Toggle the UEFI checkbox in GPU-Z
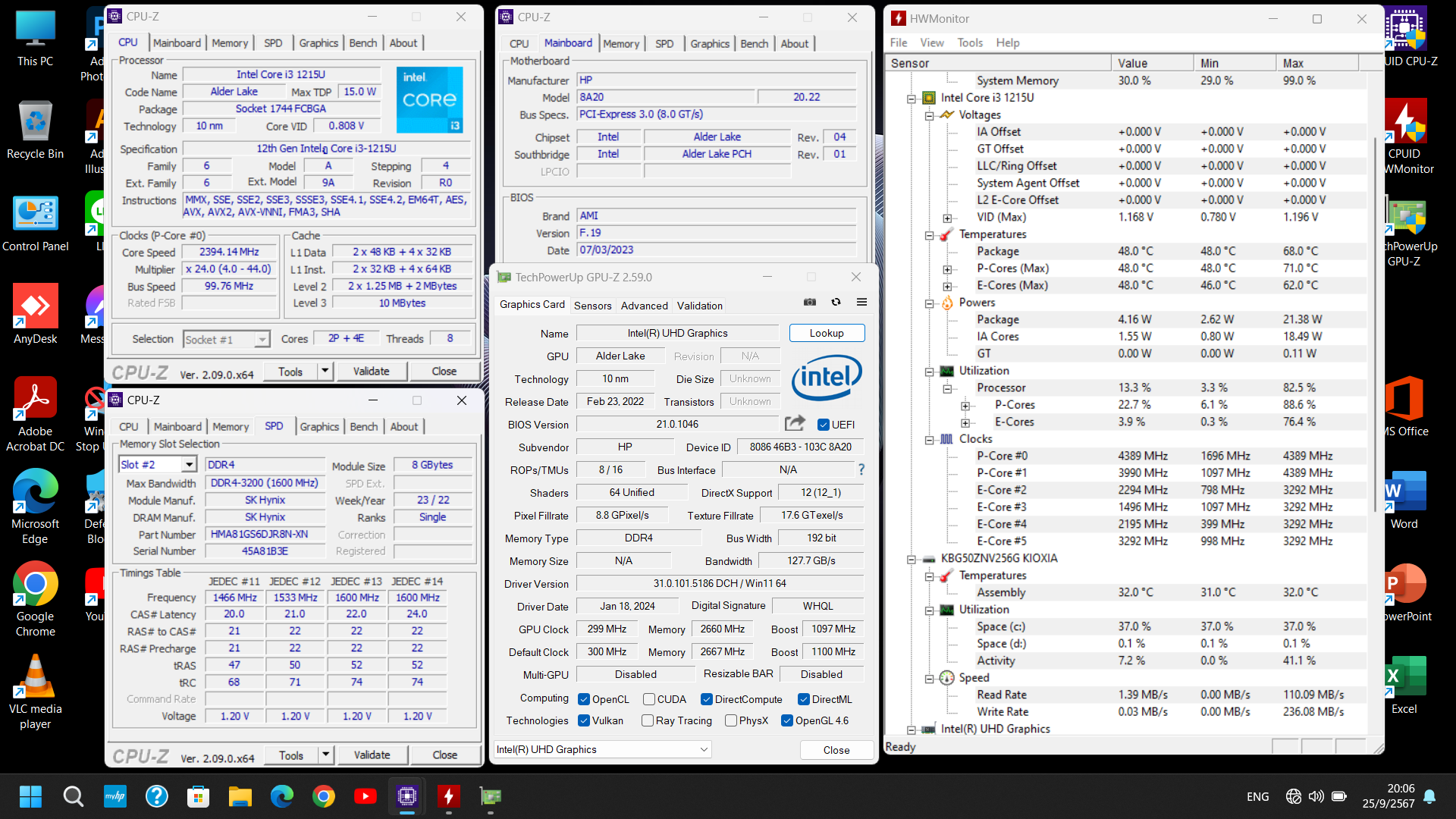Screen dimensions: 1456x819 [824, 425]
